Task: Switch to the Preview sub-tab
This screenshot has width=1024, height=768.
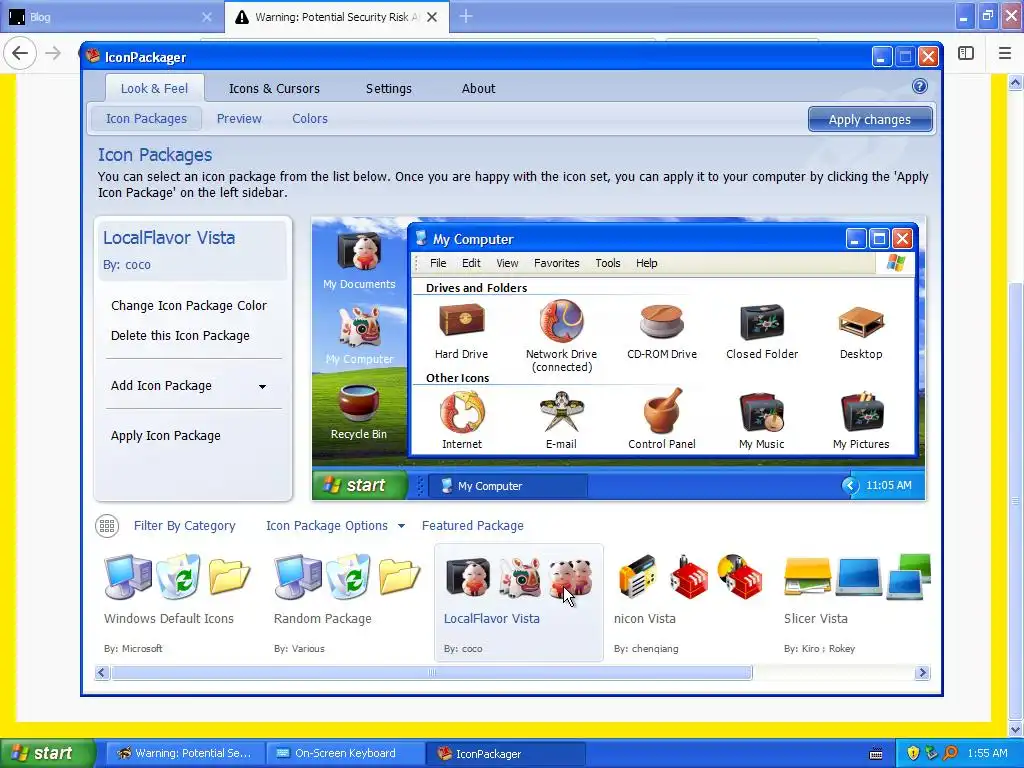Action: (239, 119)
